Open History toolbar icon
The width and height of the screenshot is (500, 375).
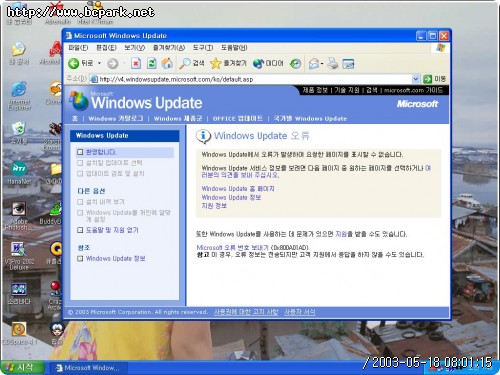[x=295, y=63]
